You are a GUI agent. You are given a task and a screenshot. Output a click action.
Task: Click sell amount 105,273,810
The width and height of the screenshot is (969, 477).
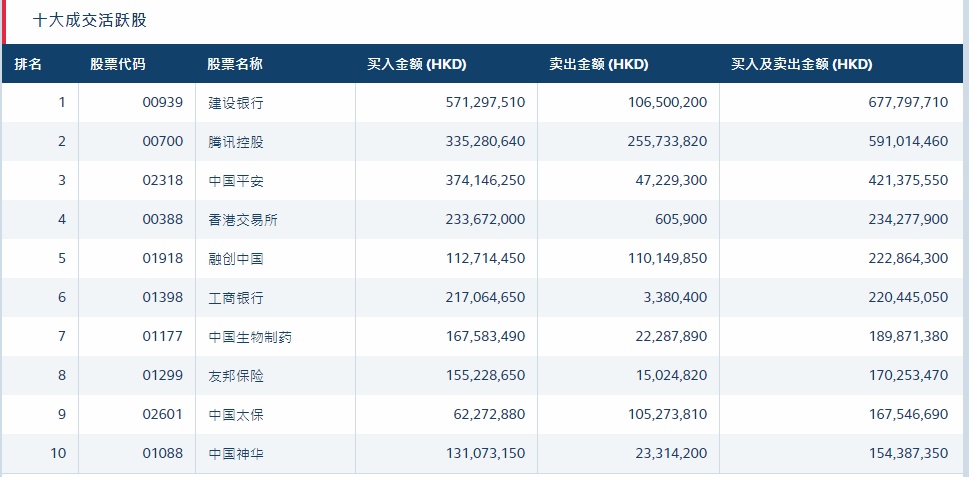pos(667,414)
